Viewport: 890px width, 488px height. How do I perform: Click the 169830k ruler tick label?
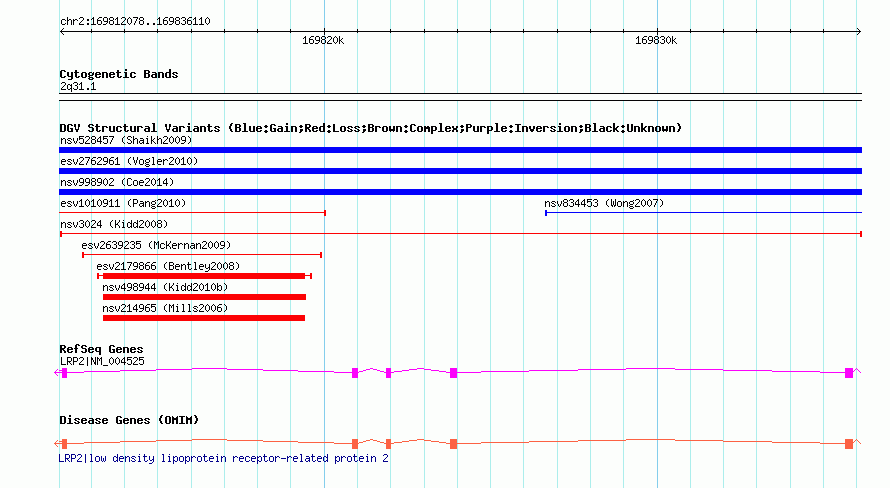pyautogui.click(x=656, y=40)
